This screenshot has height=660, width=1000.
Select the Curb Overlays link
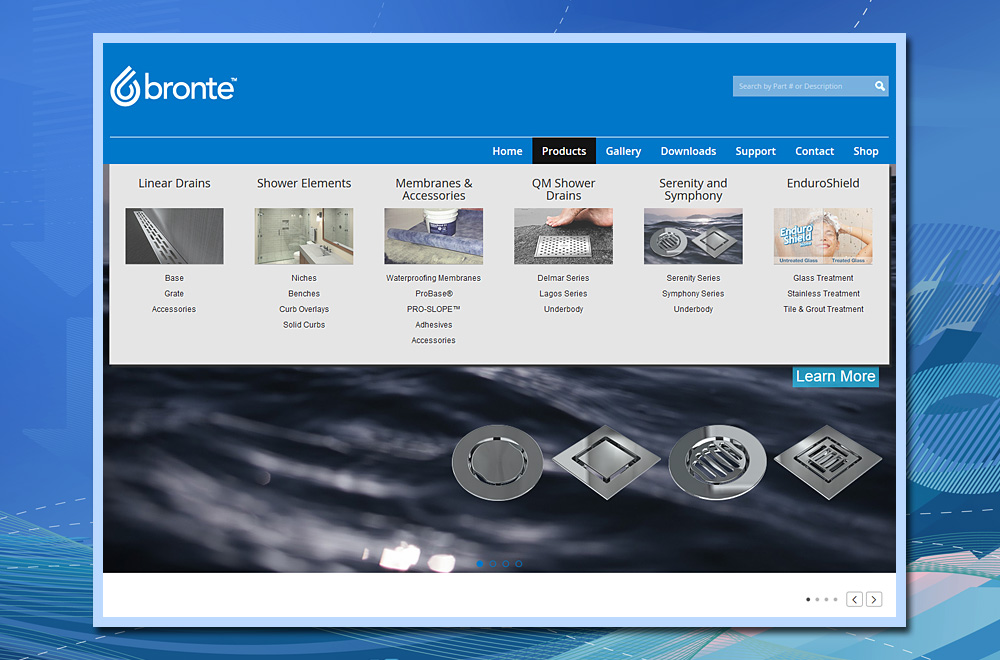pyautogui.click(x=304, y=309)
